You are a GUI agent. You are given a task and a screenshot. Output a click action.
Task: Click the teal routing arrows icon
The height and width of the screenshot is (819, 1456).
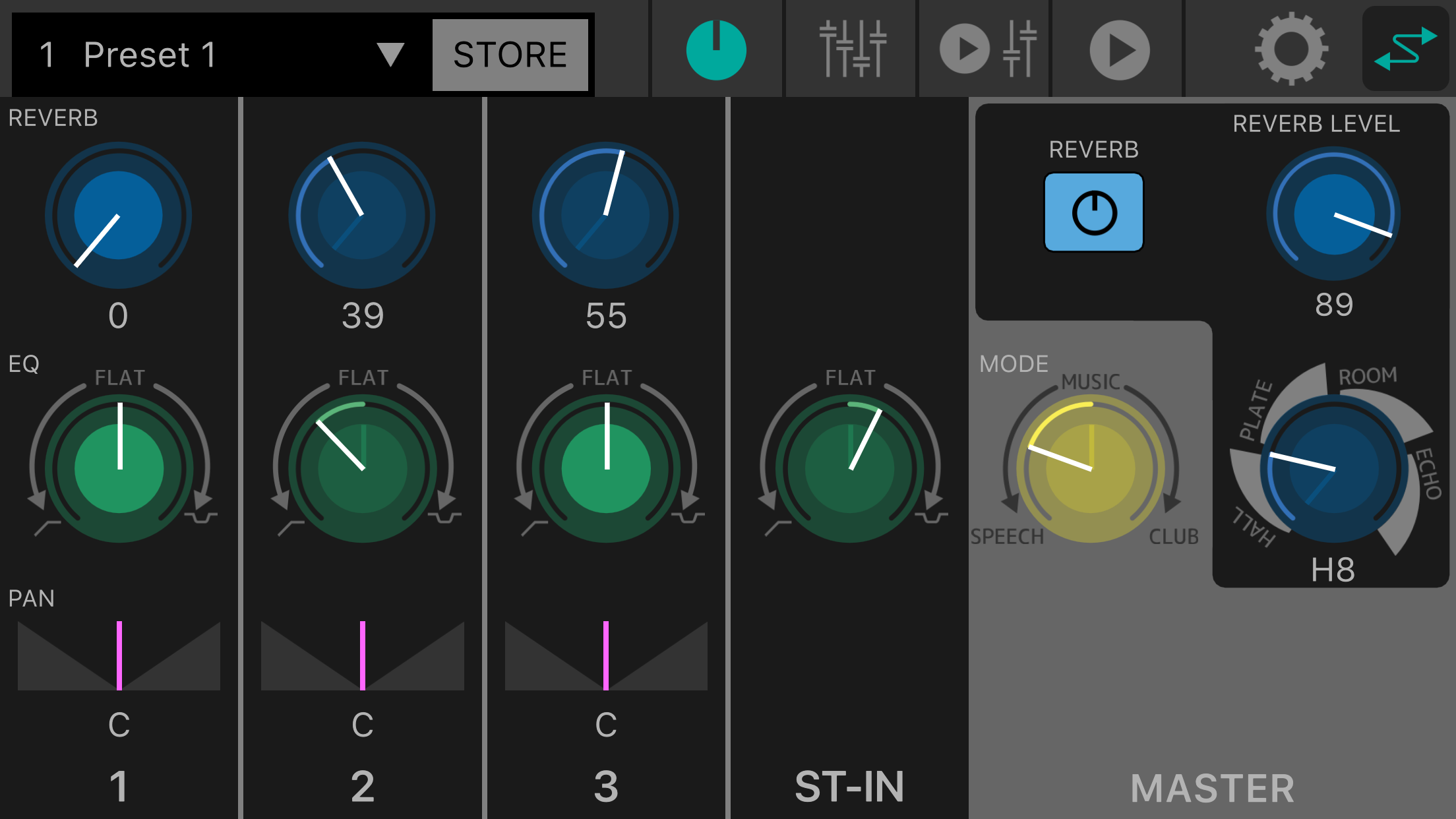(x=1405, y=49)
